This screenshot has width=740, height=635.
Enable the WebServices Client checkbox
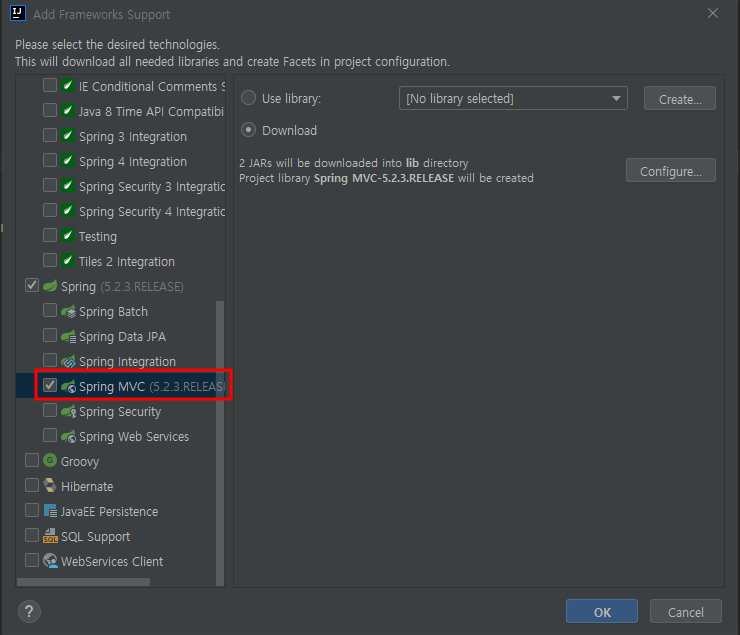point(32,560)
